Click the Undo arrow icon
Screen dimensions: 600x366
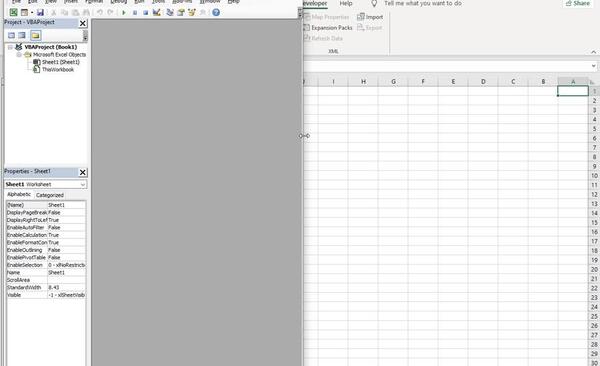click(x=99, y=13)
